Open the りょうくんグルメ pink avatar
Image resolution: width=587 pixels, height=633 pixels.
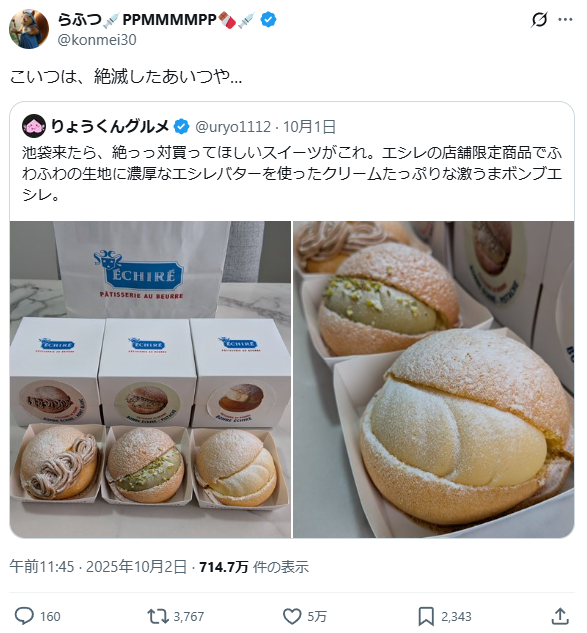[34, 126]
